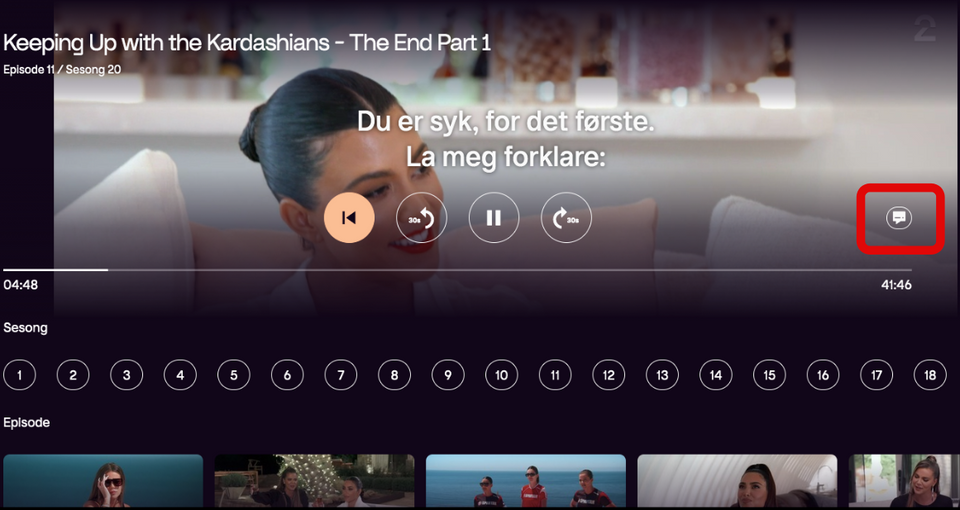Select season 11
This screenshot has height=510, width=960.
[555, 375]
